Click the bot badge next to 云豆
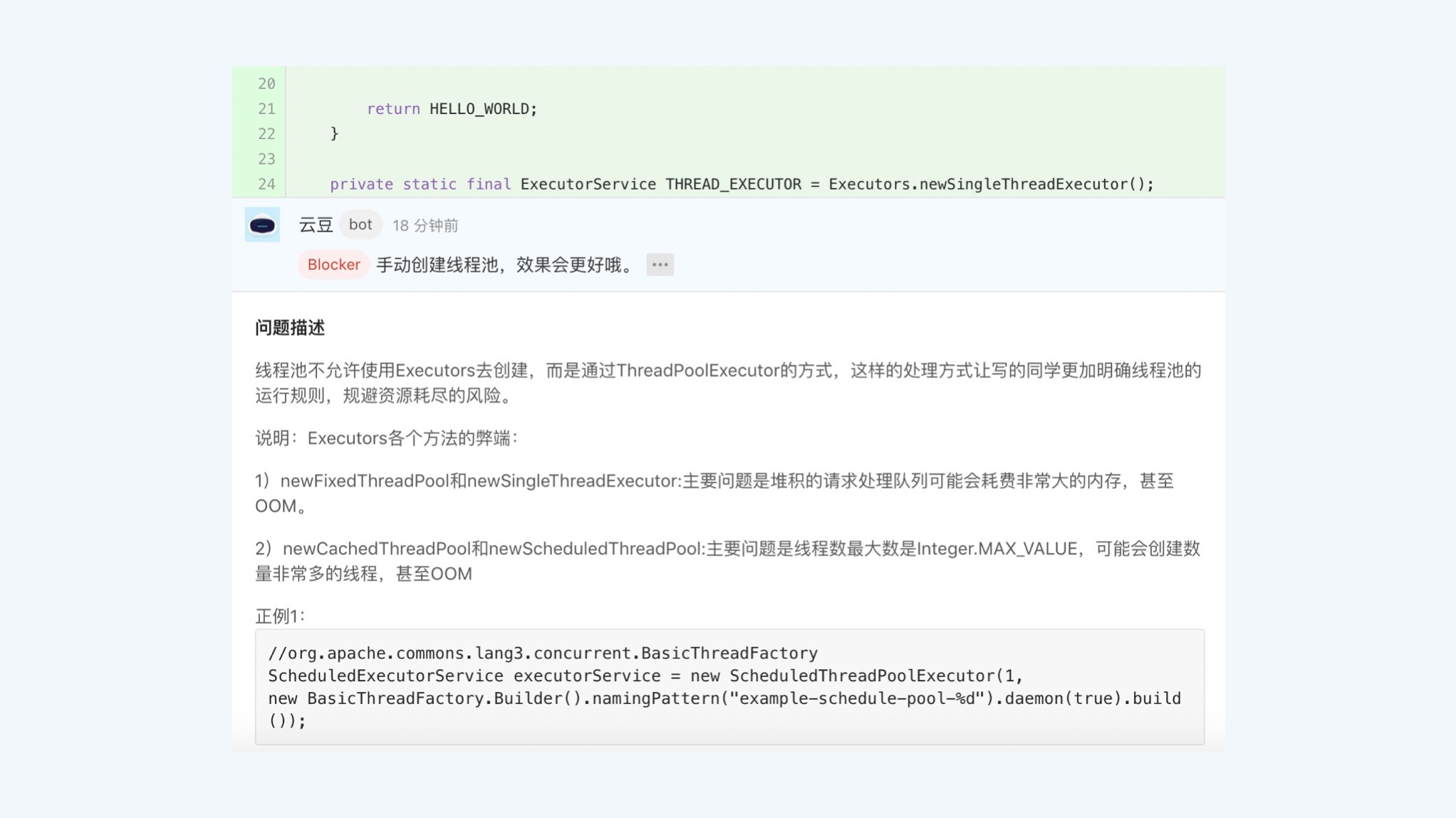 360,225
